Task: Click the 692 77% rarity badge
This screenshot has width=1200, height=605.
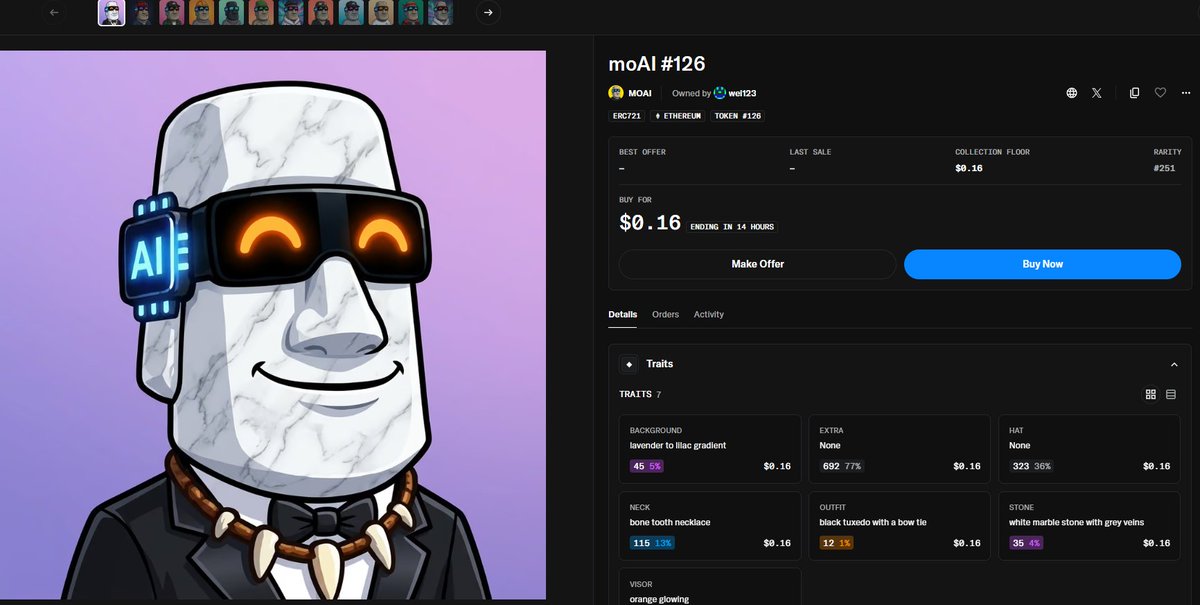Action: [842, 466]
